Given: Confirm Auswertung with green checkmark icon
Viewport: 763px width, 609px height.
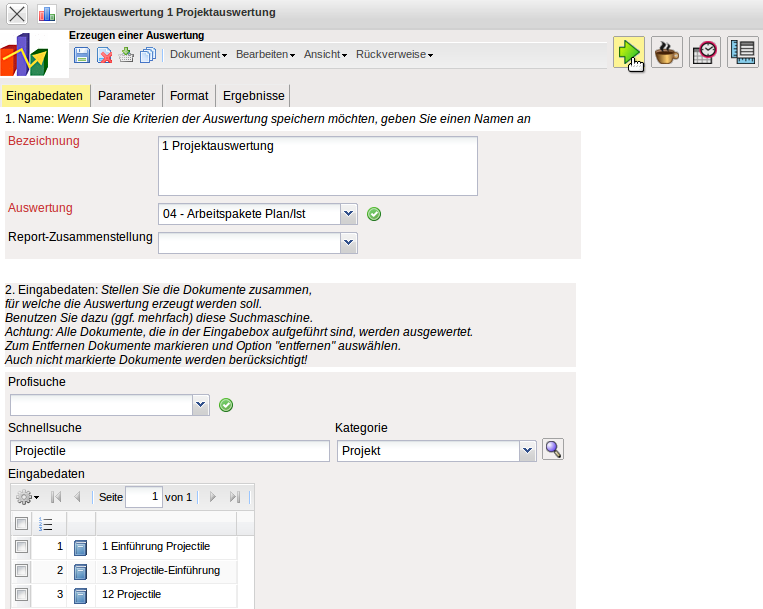Looking at the screenshot, I should click(374, 213).
